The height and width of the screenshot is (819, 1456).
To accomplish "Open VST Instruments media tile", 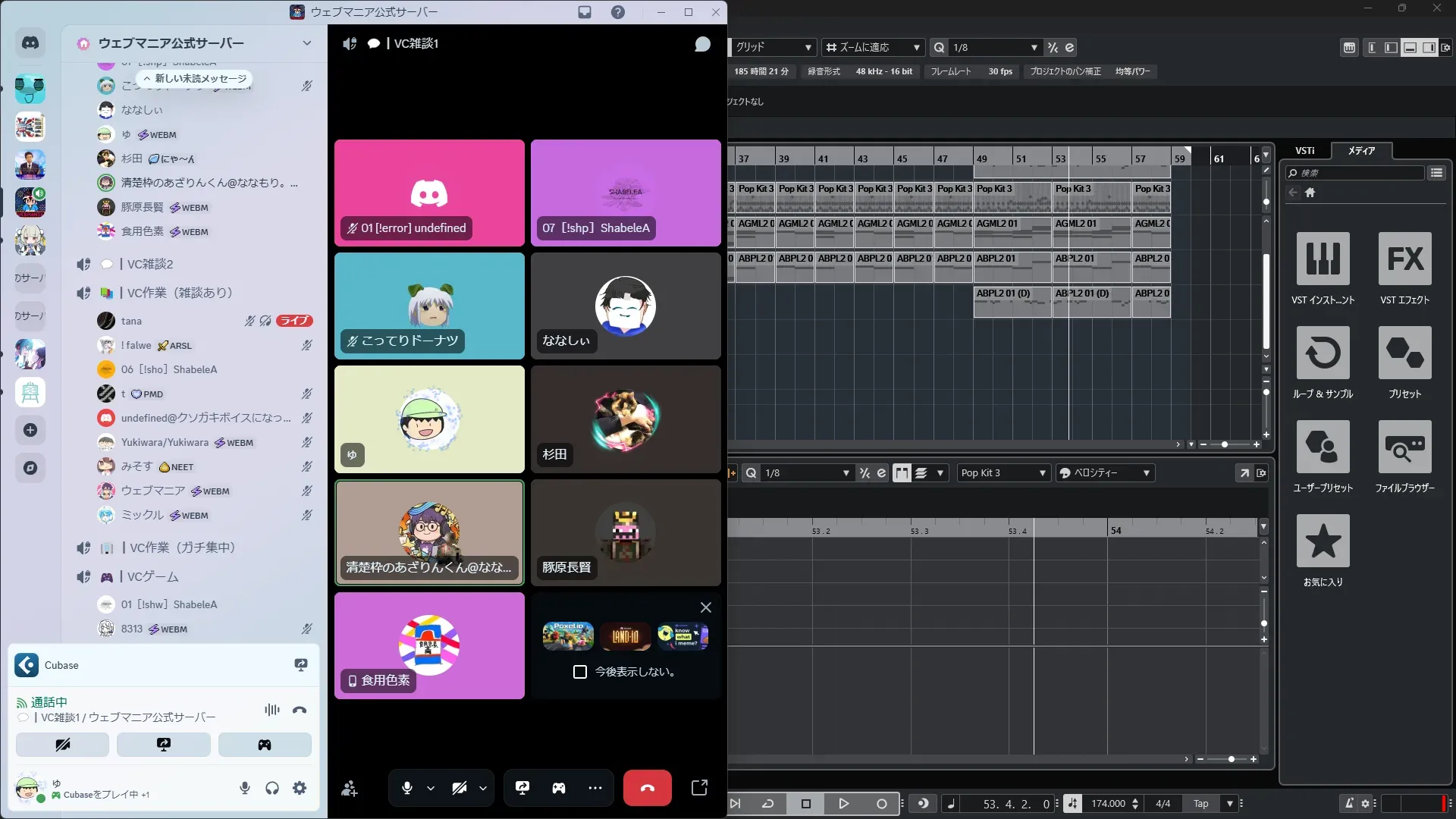I will point(1323,259).
